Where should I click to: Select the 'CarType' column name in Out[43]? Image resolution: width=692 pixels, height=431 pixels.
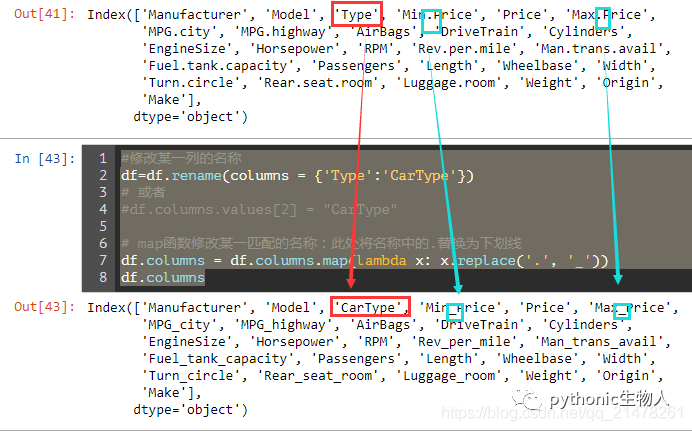click(x=368, y=307)
